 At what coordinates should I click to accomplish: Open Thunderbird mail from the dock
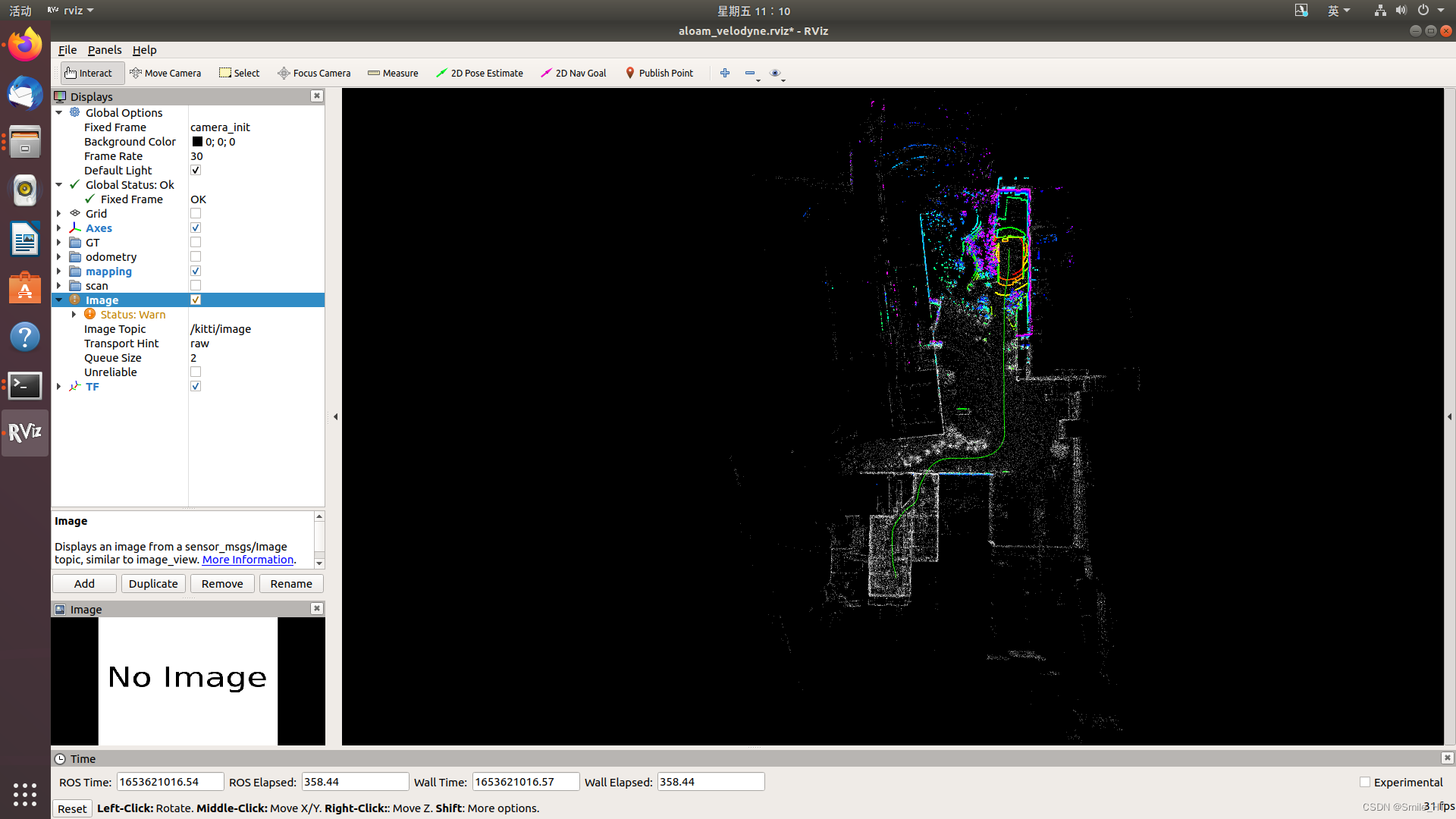tap(25, 93)
